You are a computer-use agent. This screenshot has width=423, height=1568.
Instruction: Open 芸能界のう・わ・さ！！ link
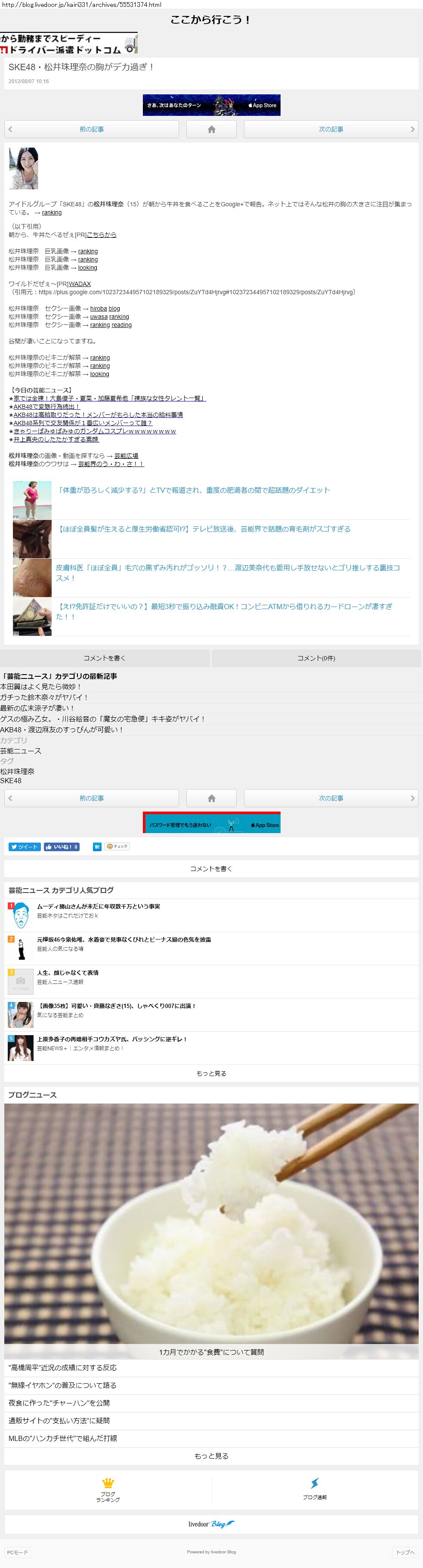pyautogui.click(x=111, y=464)
